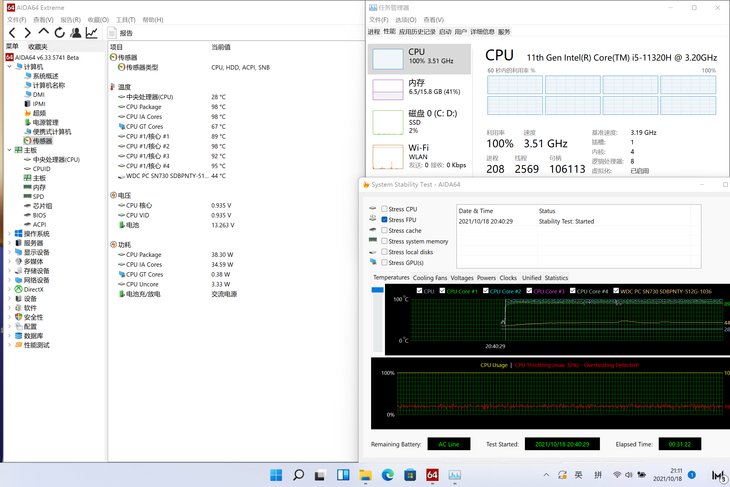Toggle the CPU Core #4 graph checkbox
The height and width of the screenshot is (487, 730).
pyautogui.click(x=573, y=291)
